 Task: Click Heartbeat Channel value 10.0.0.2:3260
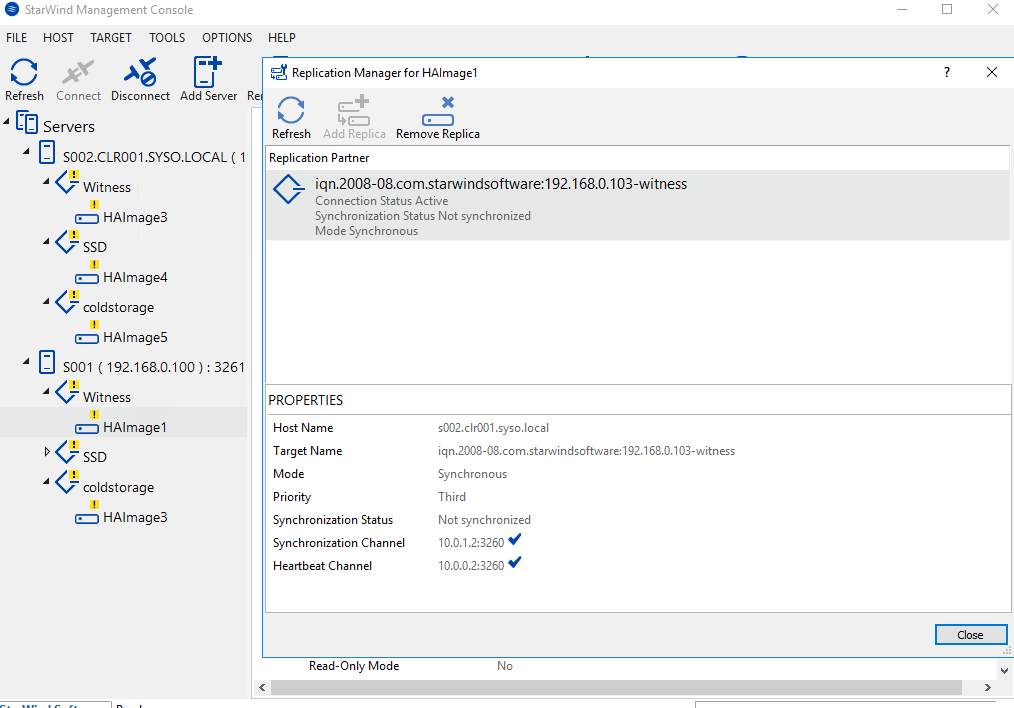click(471, 566)
